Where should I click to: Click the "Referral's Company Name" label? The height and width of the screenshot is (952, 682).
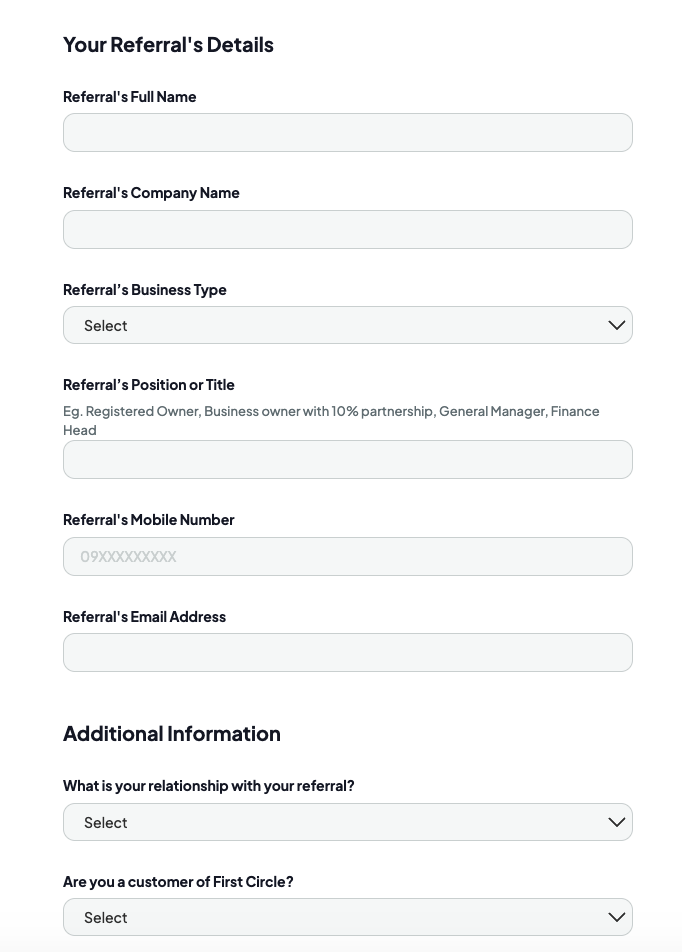(x=151, y=193)
